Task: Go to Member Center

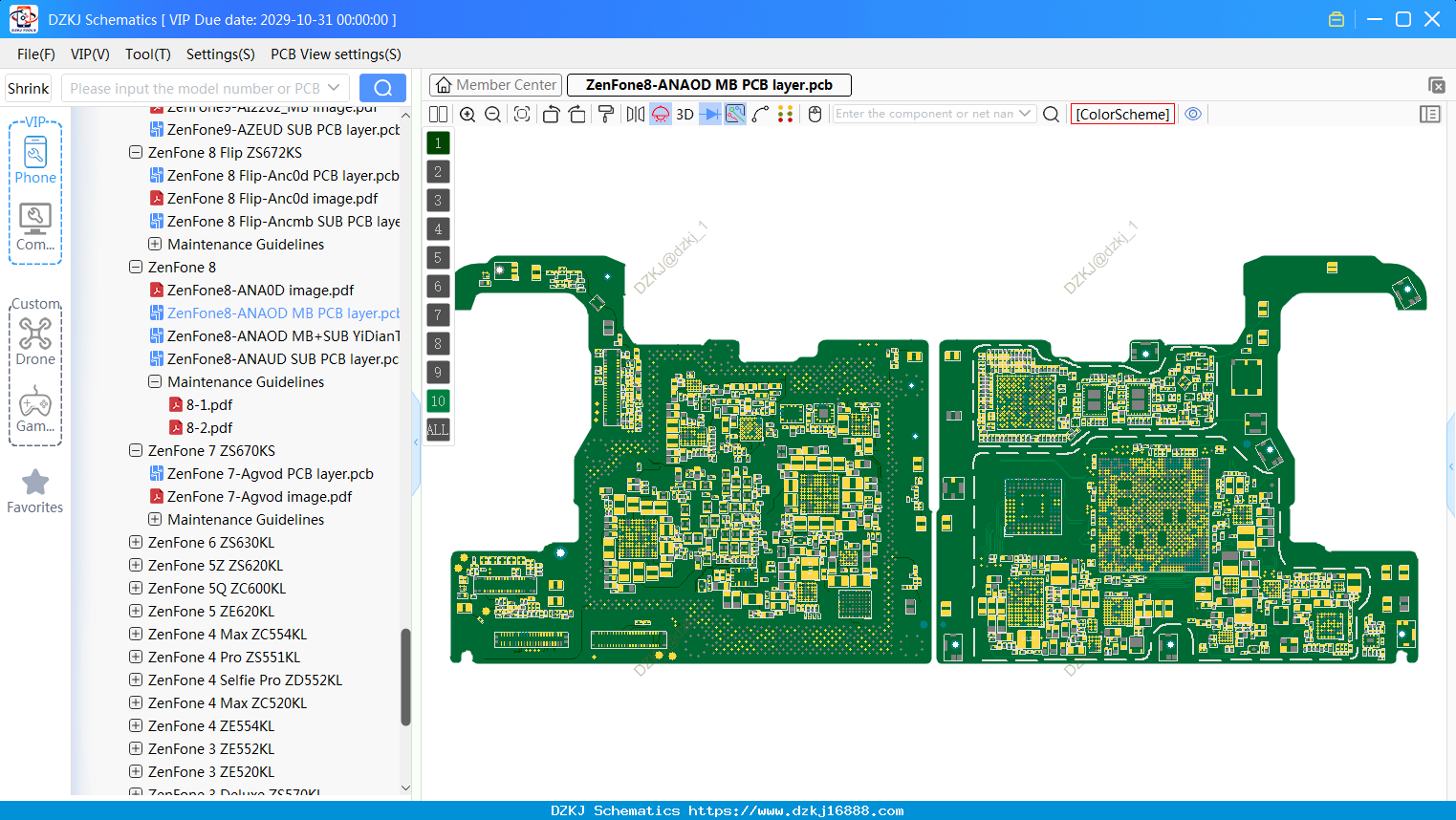Action: tap(495, 85)
